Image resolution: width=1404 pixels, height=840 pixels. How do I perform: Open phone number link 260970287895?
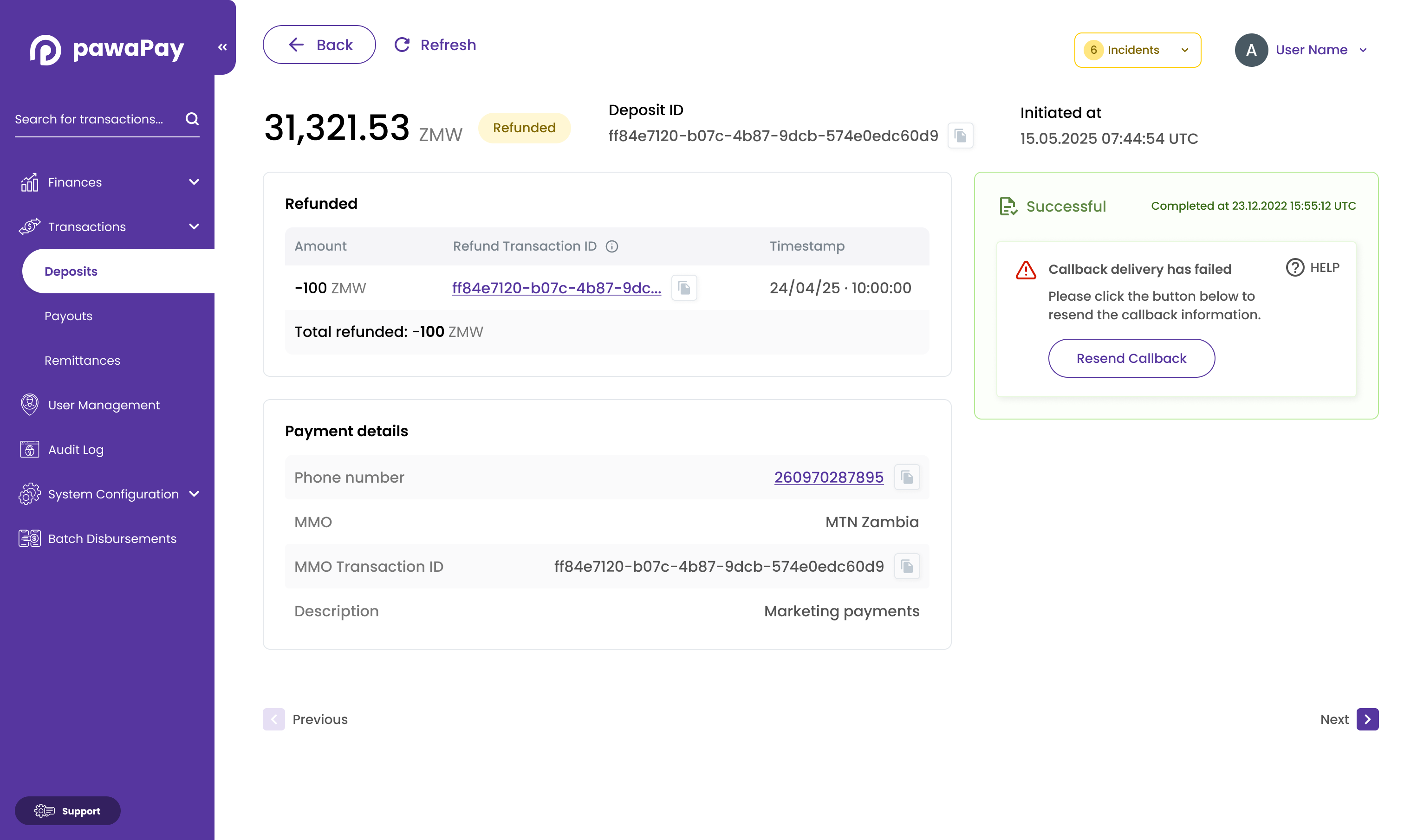click(828, 477)
